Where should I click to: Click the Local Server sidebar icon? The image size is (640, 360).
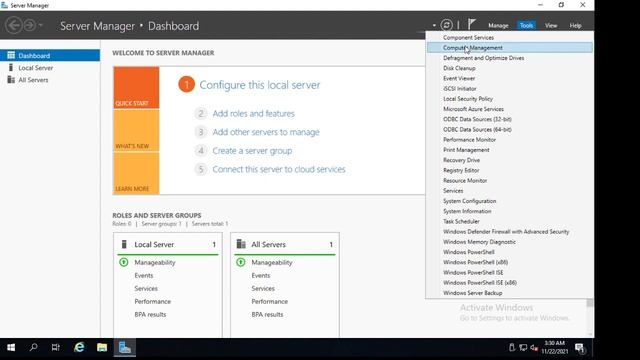tap(11, 67)
